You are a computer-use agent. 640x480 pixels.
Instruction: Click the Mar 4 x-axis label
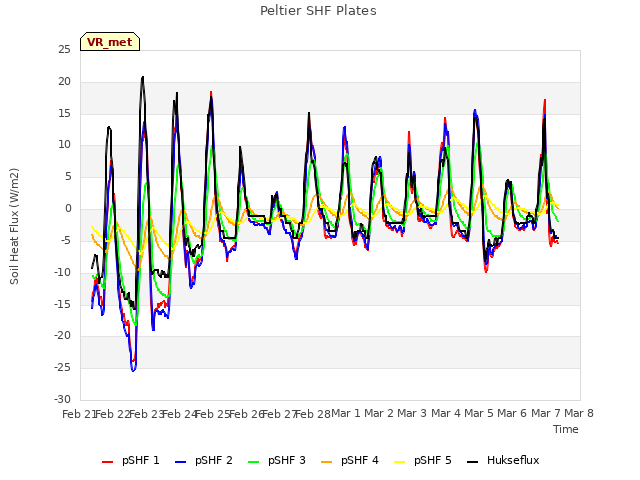coord(446,413)
